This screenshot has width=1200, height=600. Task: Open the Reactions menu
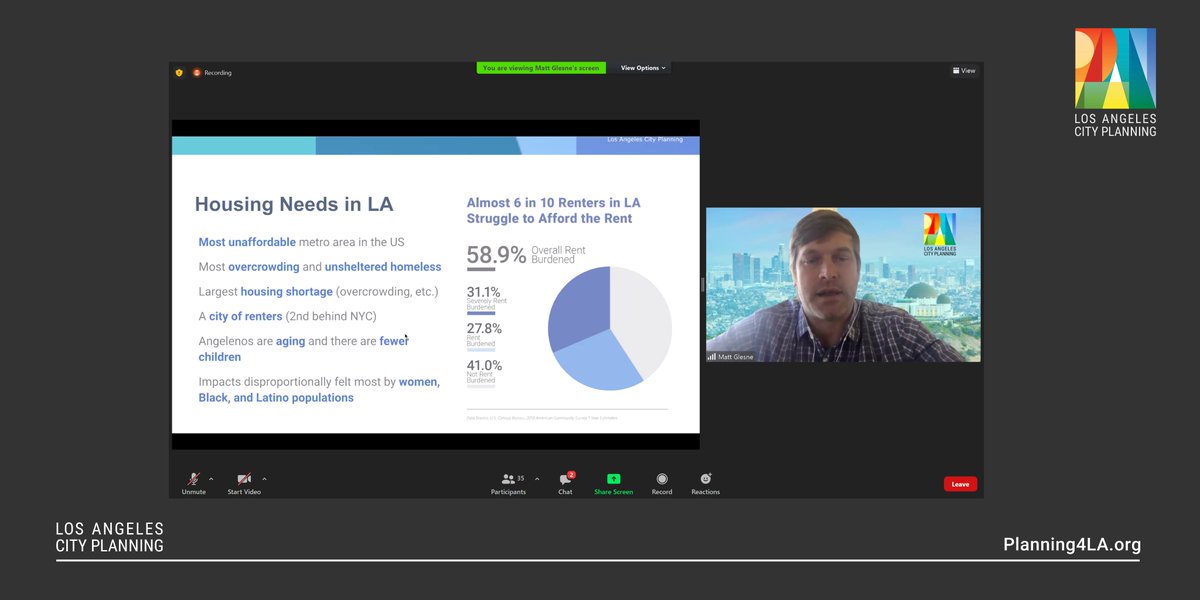(x=705, y=483)
